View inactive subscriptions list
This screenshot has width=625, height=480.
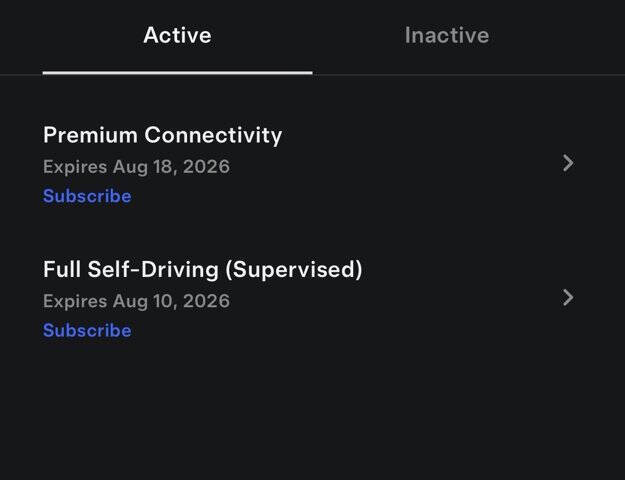pos(447,35)
